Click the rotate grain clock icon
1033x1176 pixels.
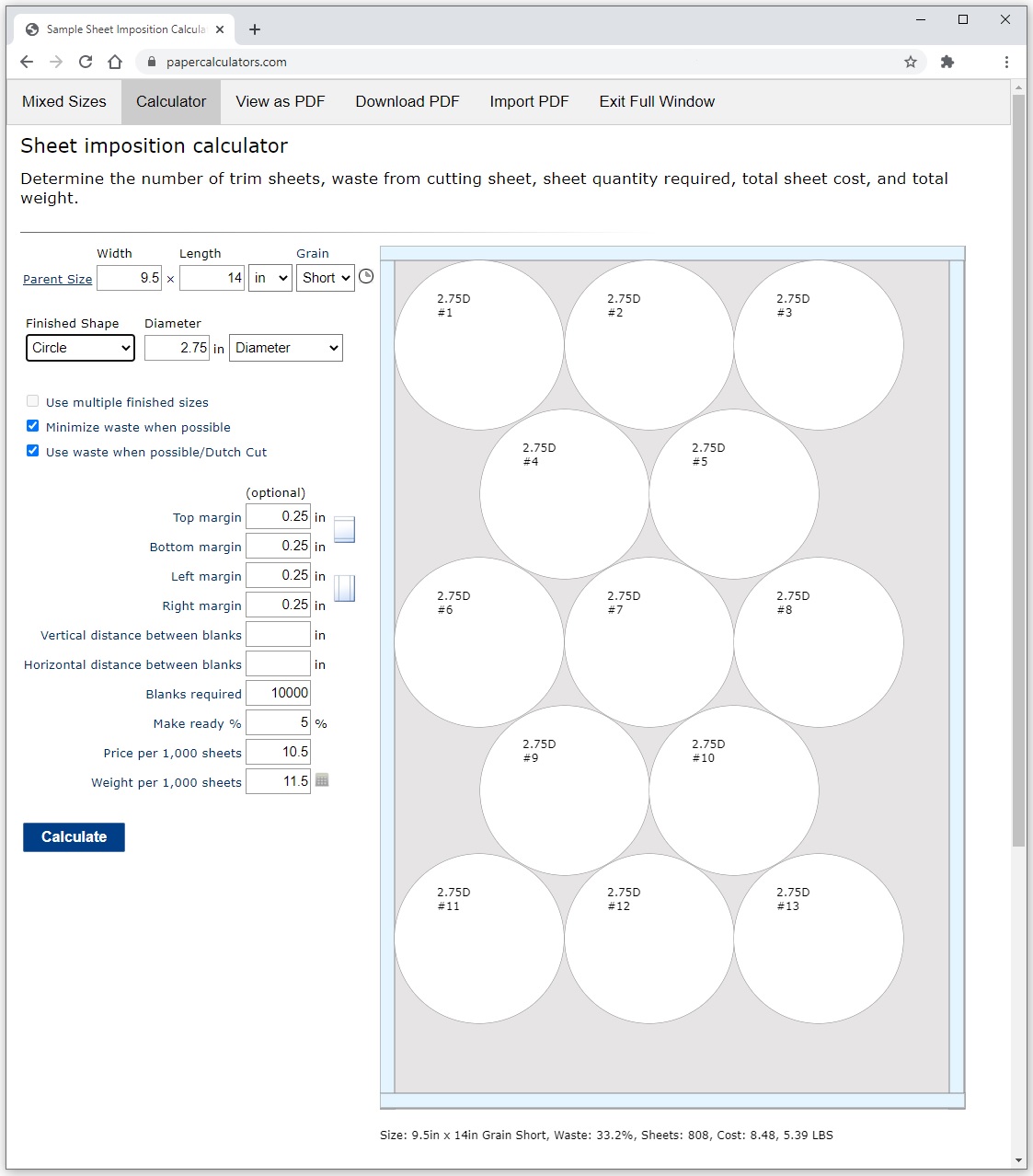click(x=366, y=276)
